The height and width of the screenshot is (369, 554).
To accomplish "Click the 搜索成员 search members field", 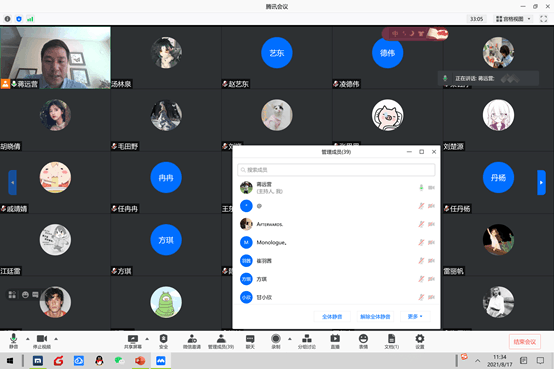I will point(336,170).
